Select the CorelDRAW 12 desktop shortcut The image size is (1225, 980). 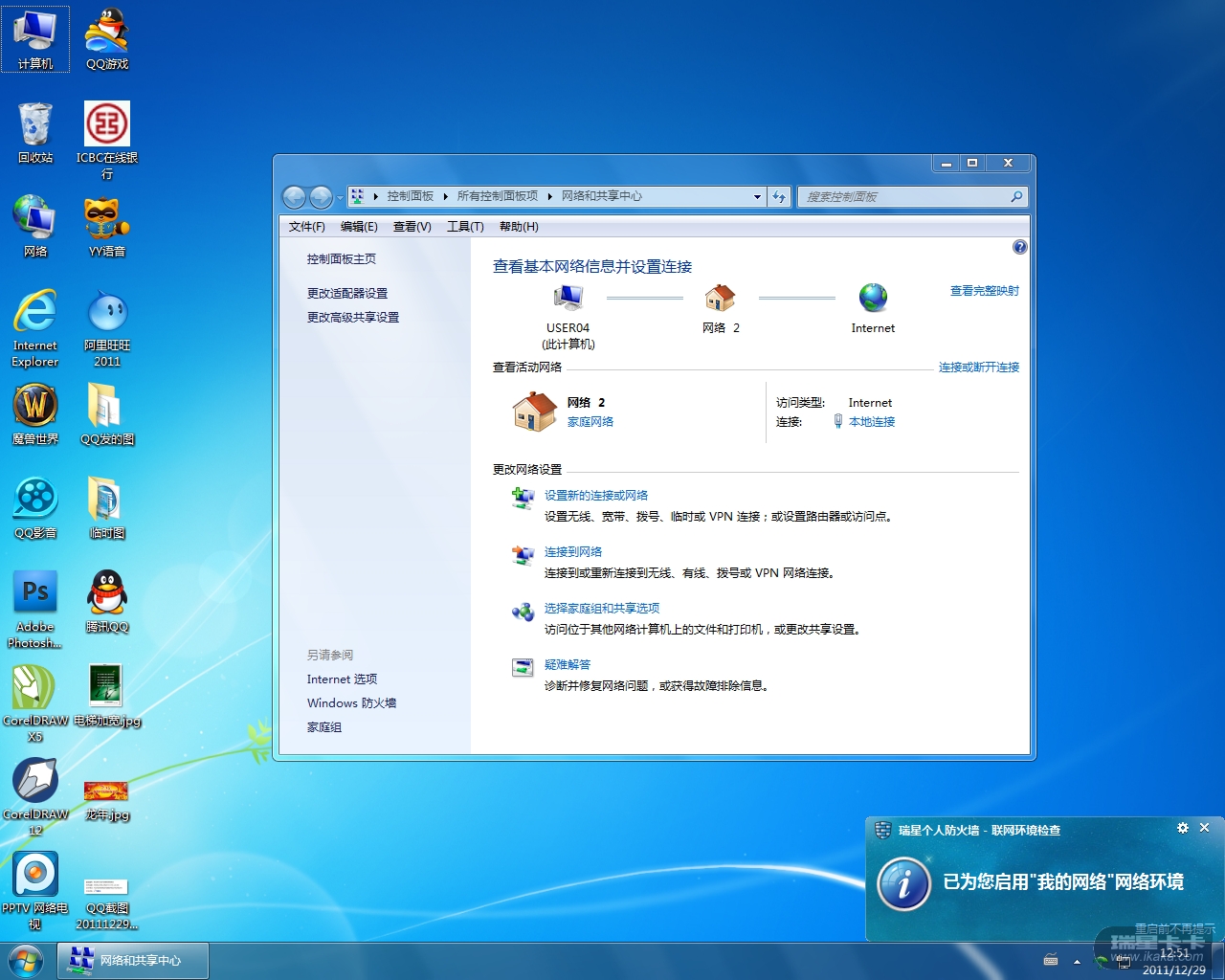[35, 797]
